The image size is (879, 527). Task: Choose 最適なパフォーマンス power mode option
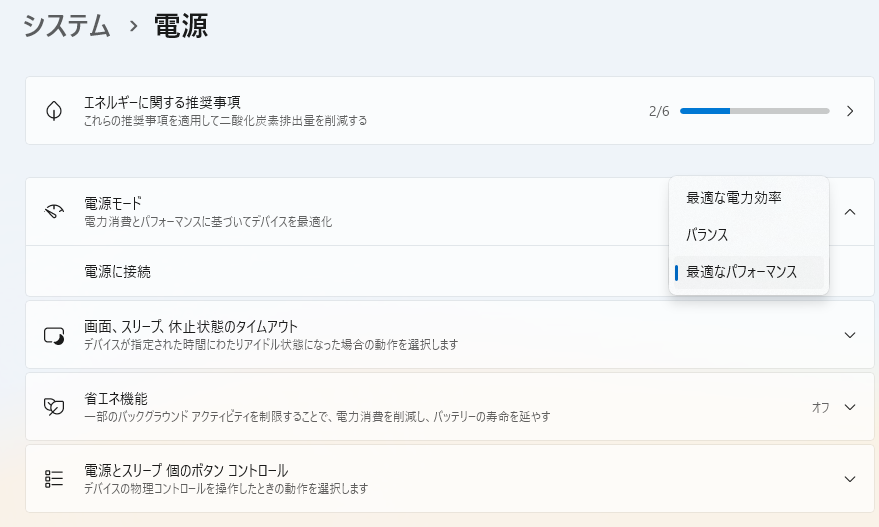(x=741, y=272)
